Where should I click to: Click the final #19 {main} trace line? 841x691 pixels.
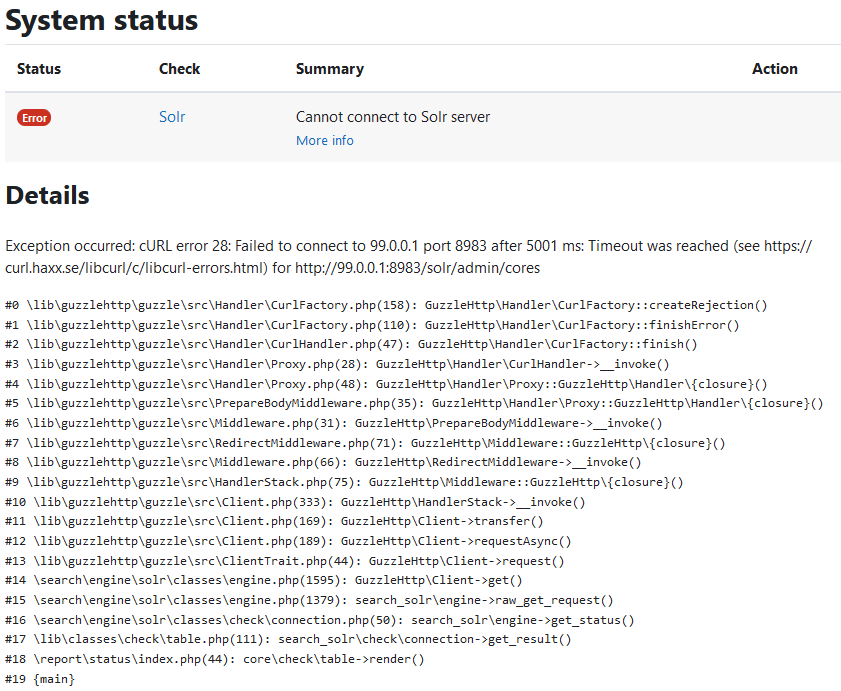[40, 679]
